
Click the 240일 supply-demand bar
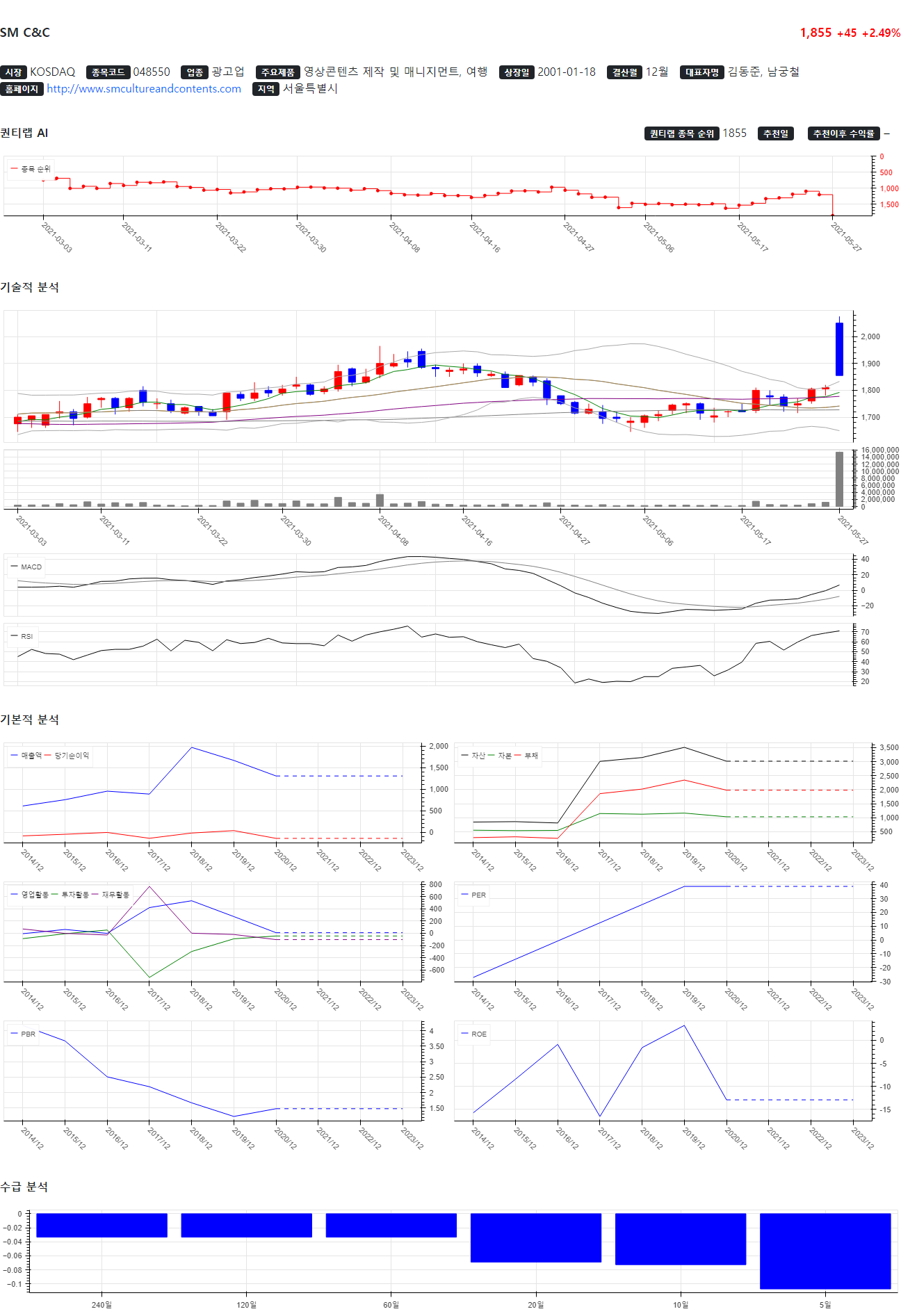click(102, 1225)
